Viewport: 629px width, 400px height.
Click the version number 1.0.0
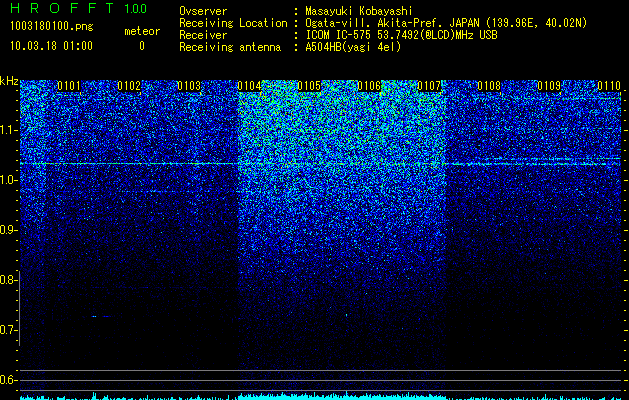pos(136,9)
